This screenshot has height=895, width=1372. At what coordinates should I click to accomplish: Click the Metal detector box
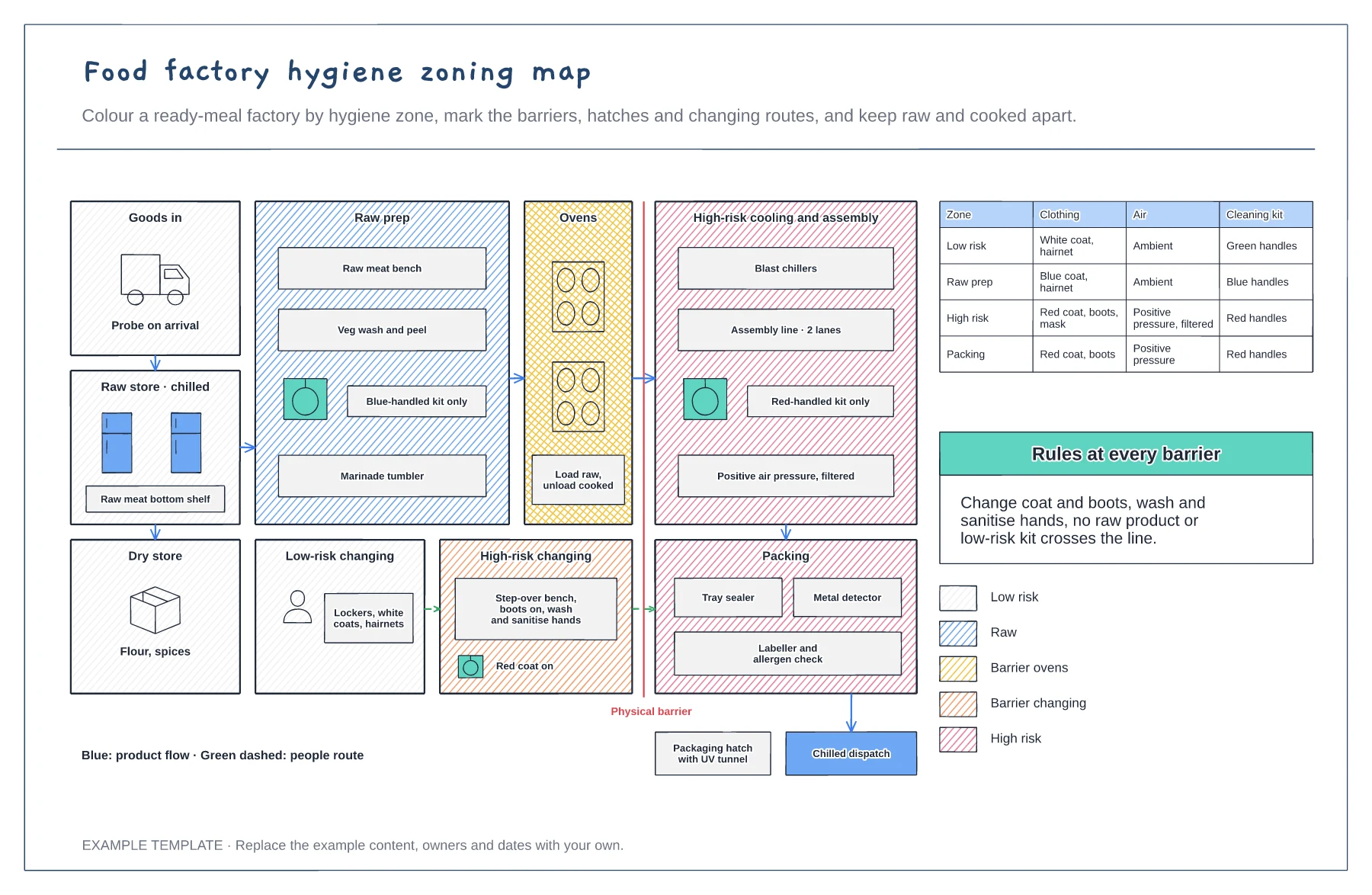(x=847, y=598)
